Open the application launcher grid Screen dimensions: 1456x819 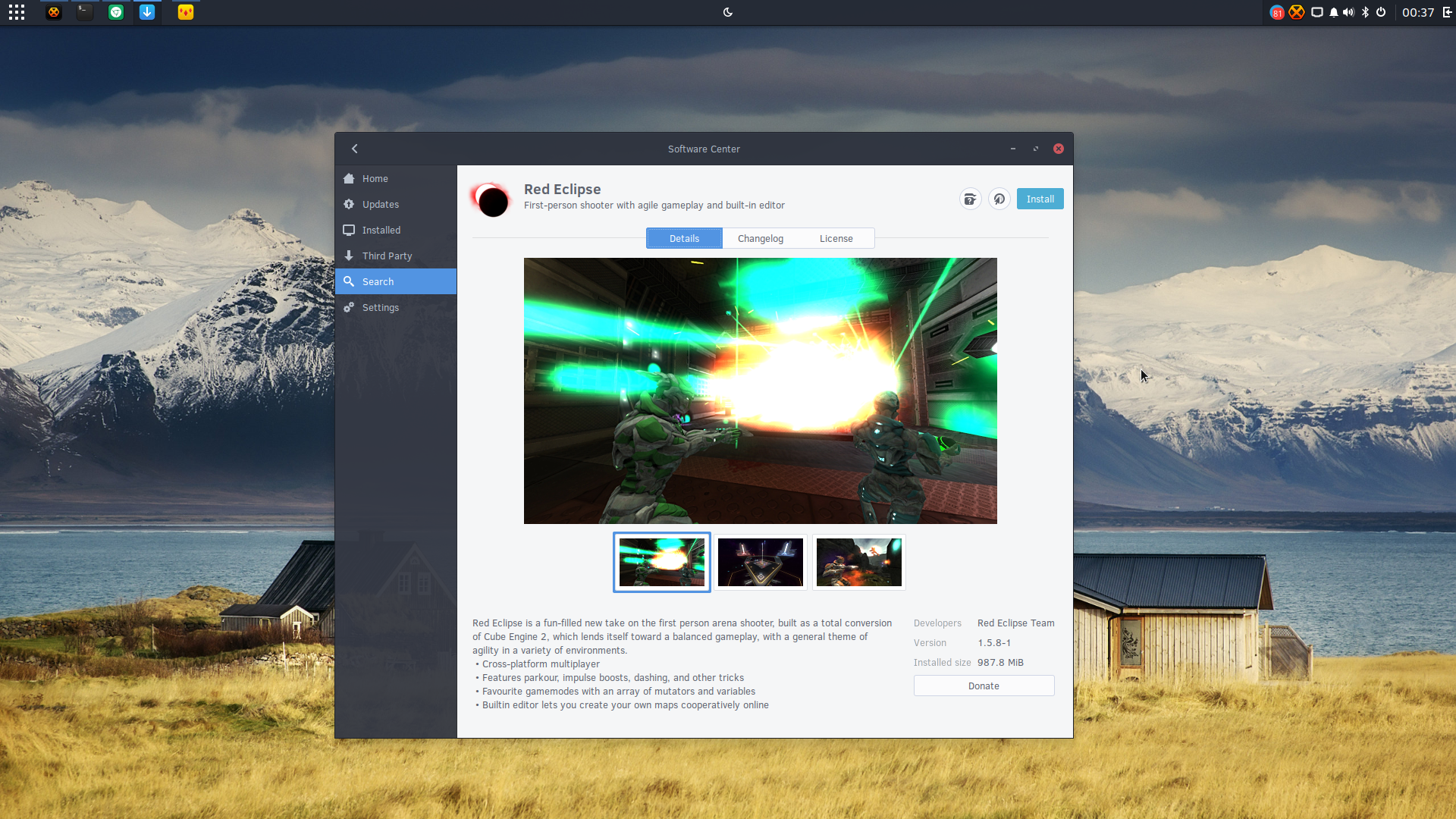17,12
